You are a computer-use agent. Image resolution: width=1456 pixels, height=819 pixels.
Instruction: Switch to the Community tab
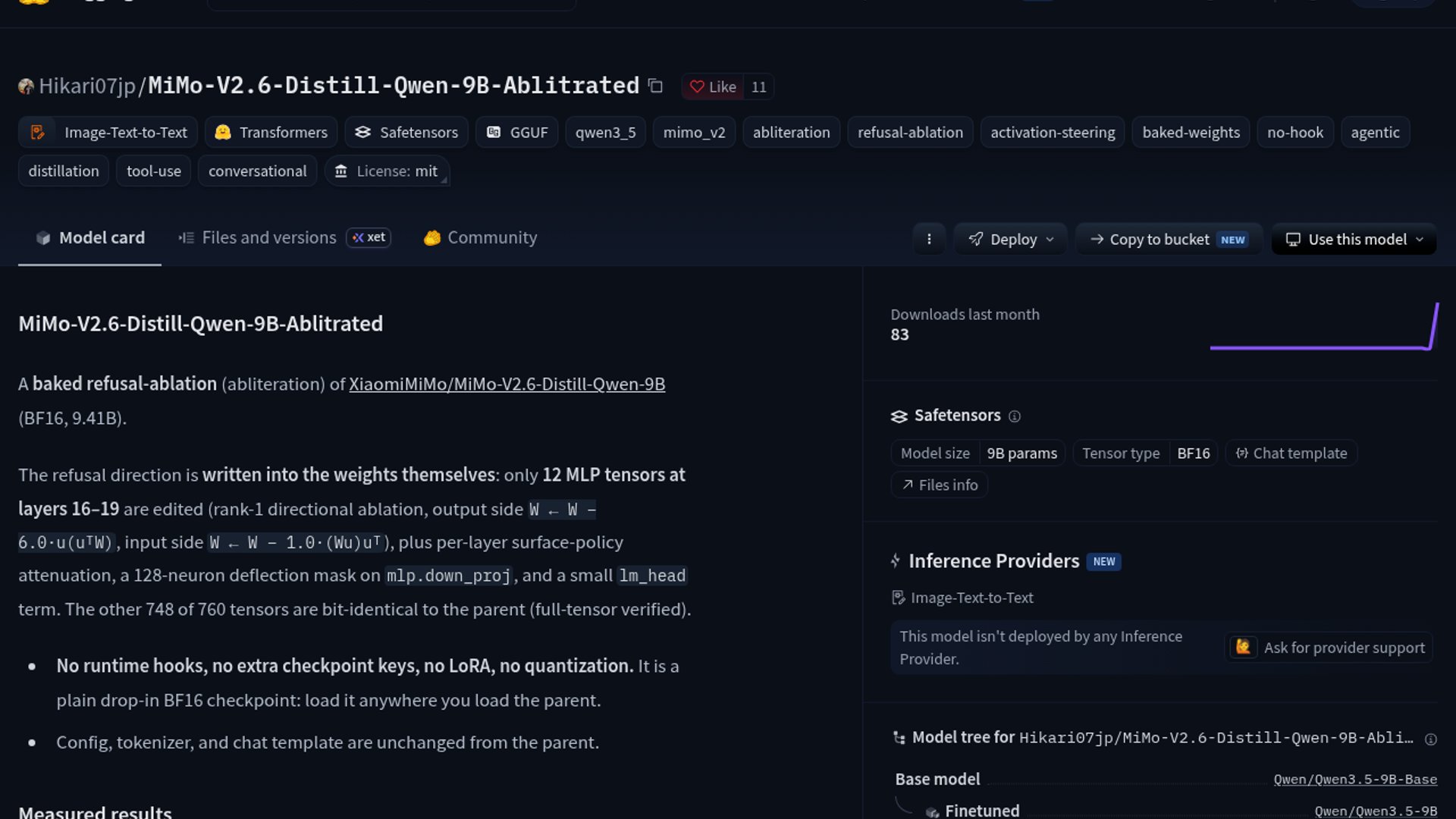tap(480, 238)
